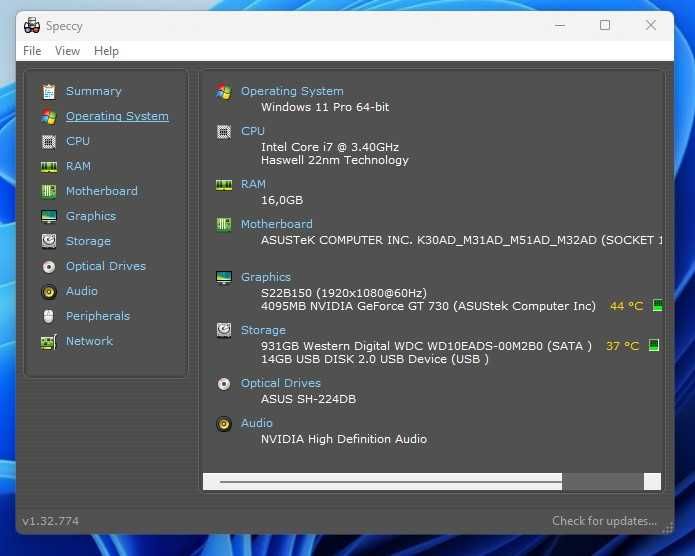This screenshot has width=695, height=556.
Task: Click Check for updates link
Action: 604,521
